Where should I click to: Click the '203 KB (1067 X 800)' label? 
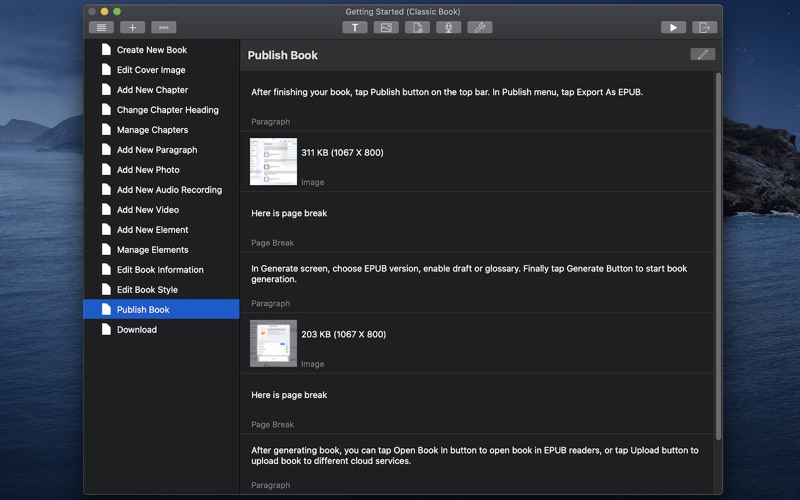pyautogui.click(x=343, y=334)
